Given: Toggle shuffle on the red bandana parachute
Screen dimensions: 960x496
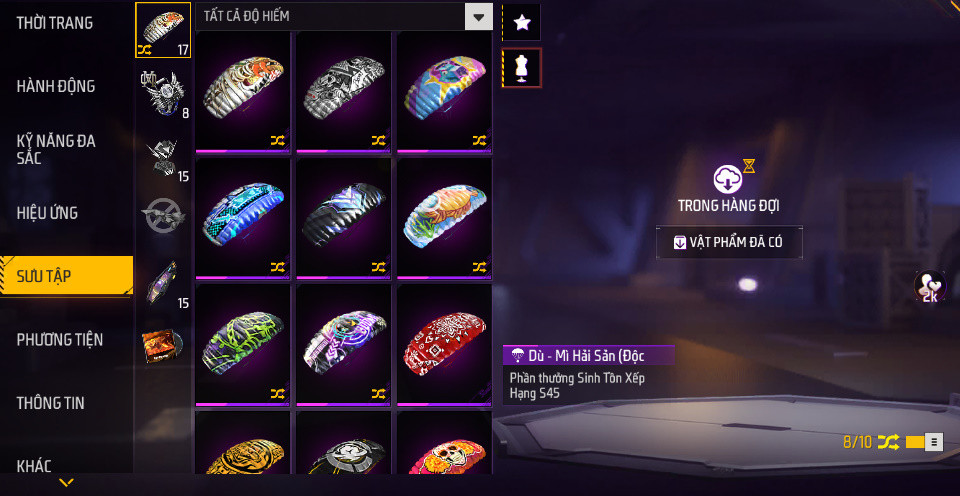Looking at the screenshot, I should pyautogui.click(x=479, y=393).
